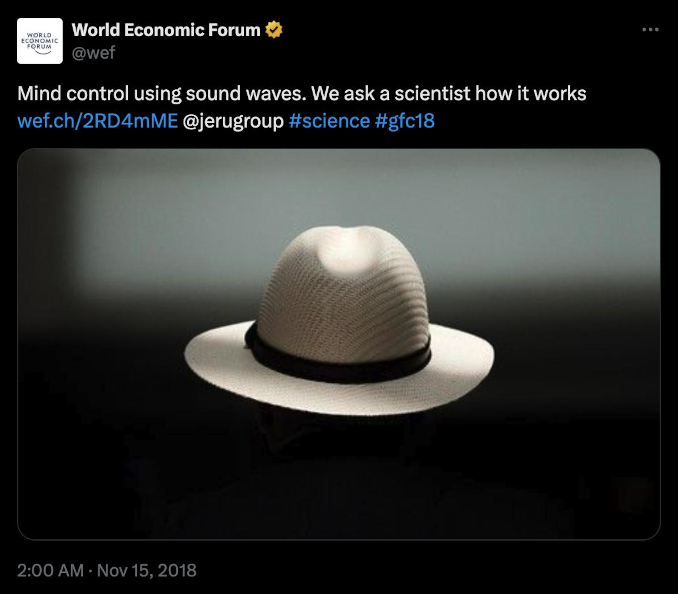Click the 2:00 AM post time
Image resolution: width=678 pixels, height=594 pixels.
coord(52,571)
